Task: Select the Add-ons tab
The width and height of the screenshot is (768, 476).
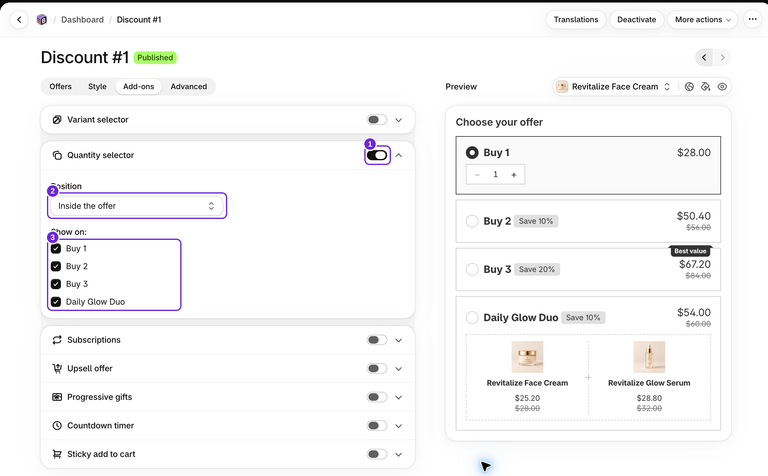Action: [x=139, y=87]
